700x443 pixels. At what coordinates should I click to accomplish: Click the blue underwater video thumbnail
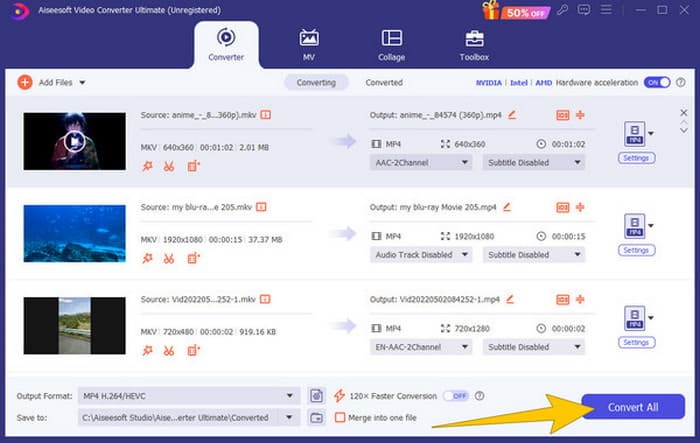[74, 233]
